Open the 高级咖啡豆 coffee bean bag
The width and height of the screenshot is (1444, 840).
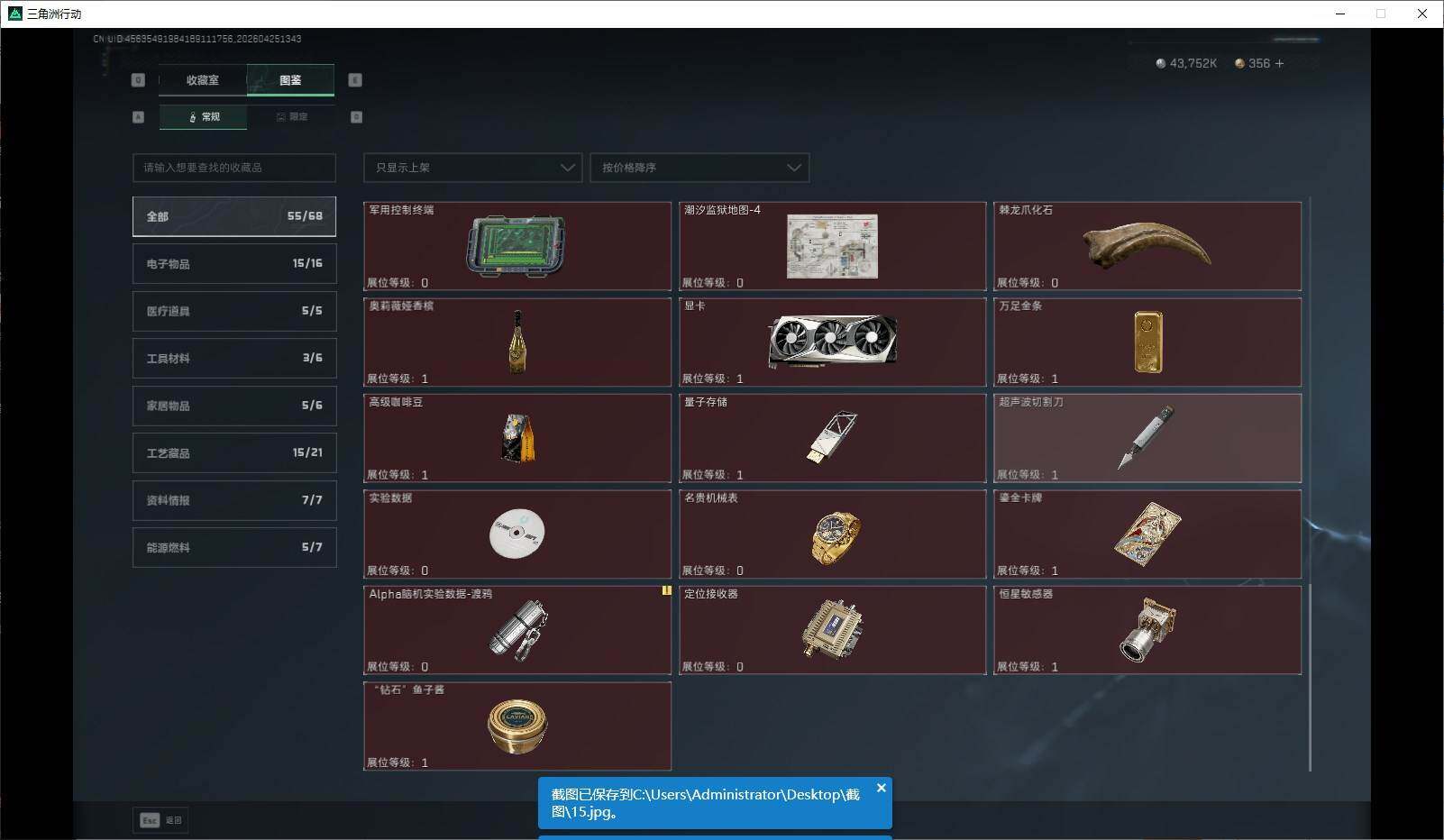pos(517,438)
